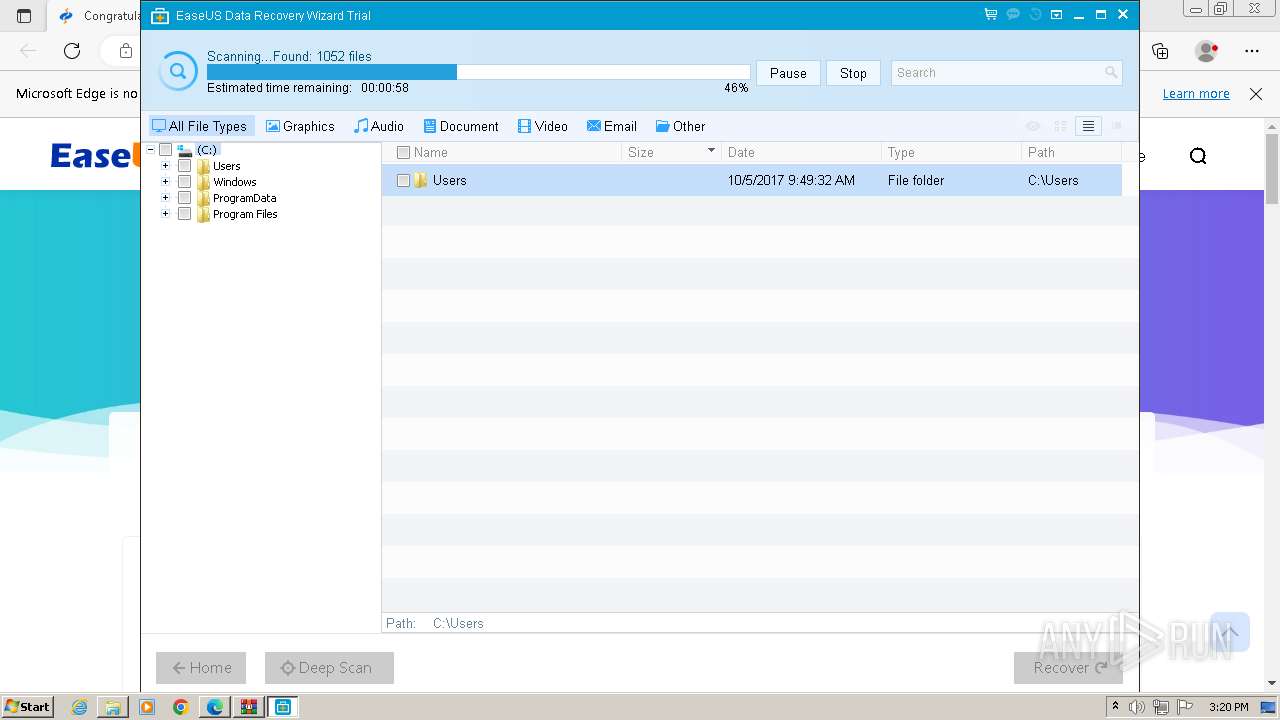Check the Users checkbox in tree
The height and width of the screenshot is (720, 1280).
pos(184,166)
